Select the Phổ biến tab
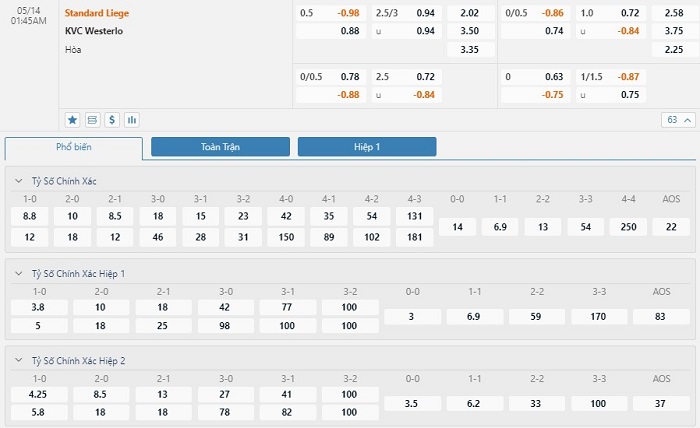 click(74, 147)
